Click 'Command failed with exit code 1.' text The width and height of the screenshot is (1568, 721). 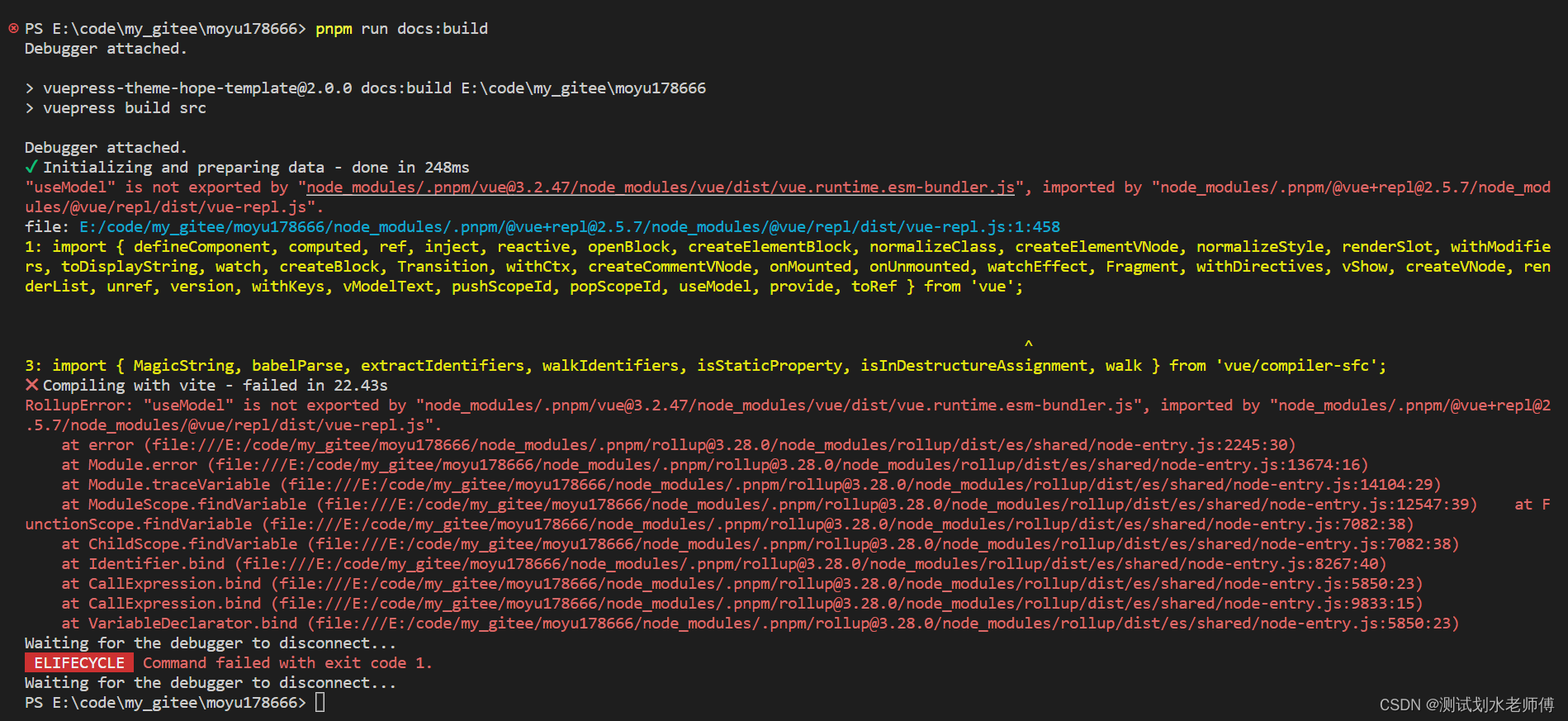tap(287, 663)
